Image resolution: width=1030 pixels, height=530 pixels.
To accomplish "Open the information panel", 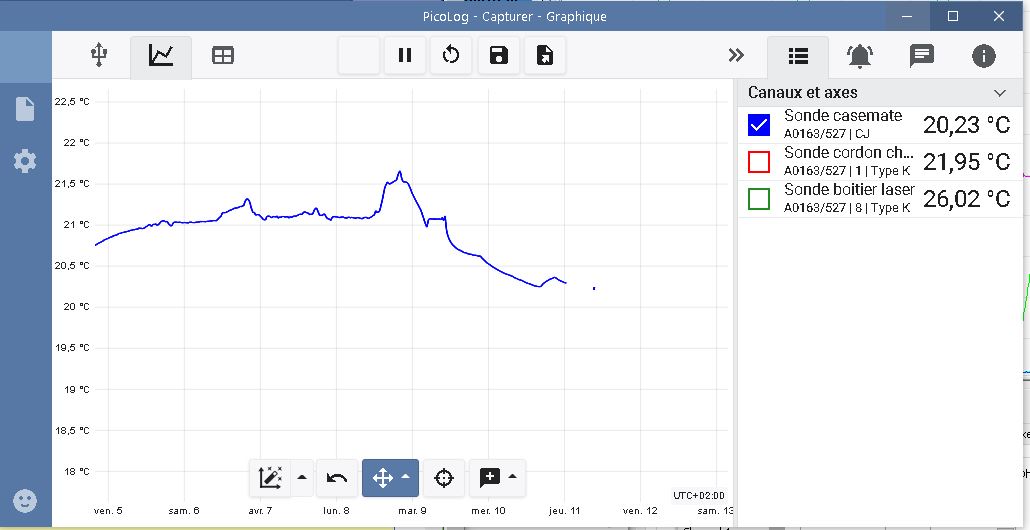I will coord(983,56).
